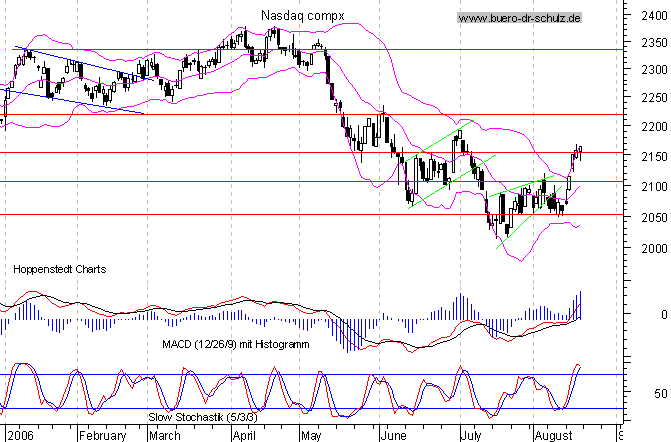Select the 2006 time axis label
This screenshot has height=442, width=671.
[20, 436]
